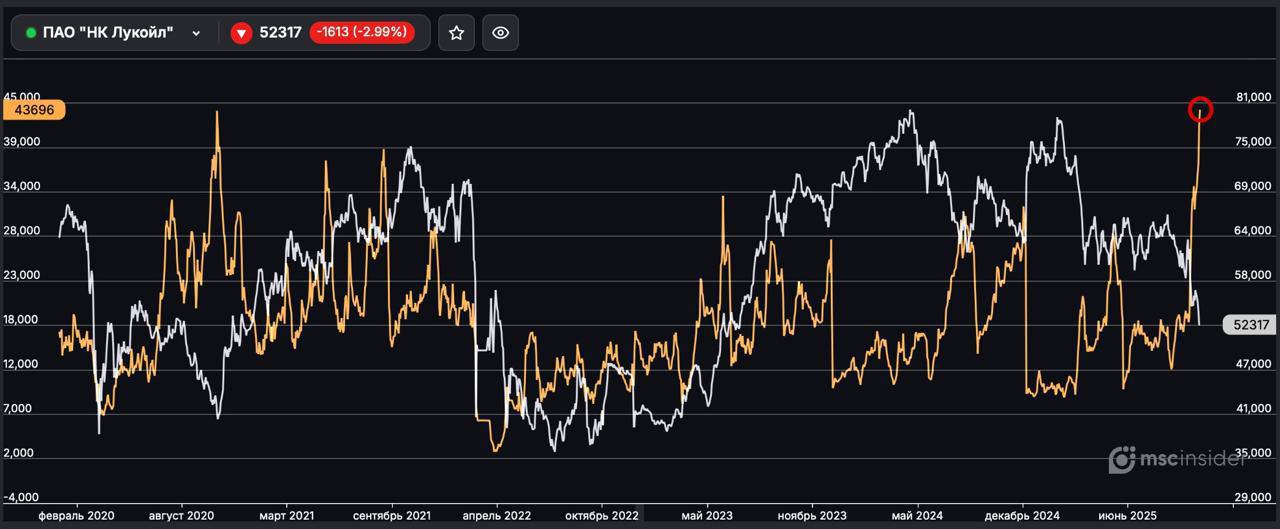Click the -4,000 left-axis value
This screenshot has height=529, width=1280.
pyautogui.click(x=21, y=497)
